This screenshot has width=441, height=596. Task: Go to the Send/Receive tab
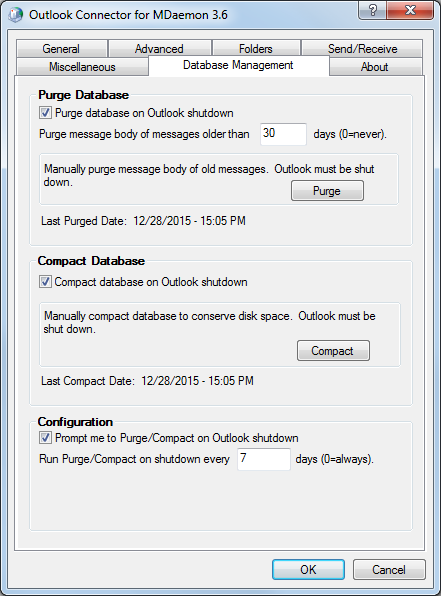coord(362,49)
